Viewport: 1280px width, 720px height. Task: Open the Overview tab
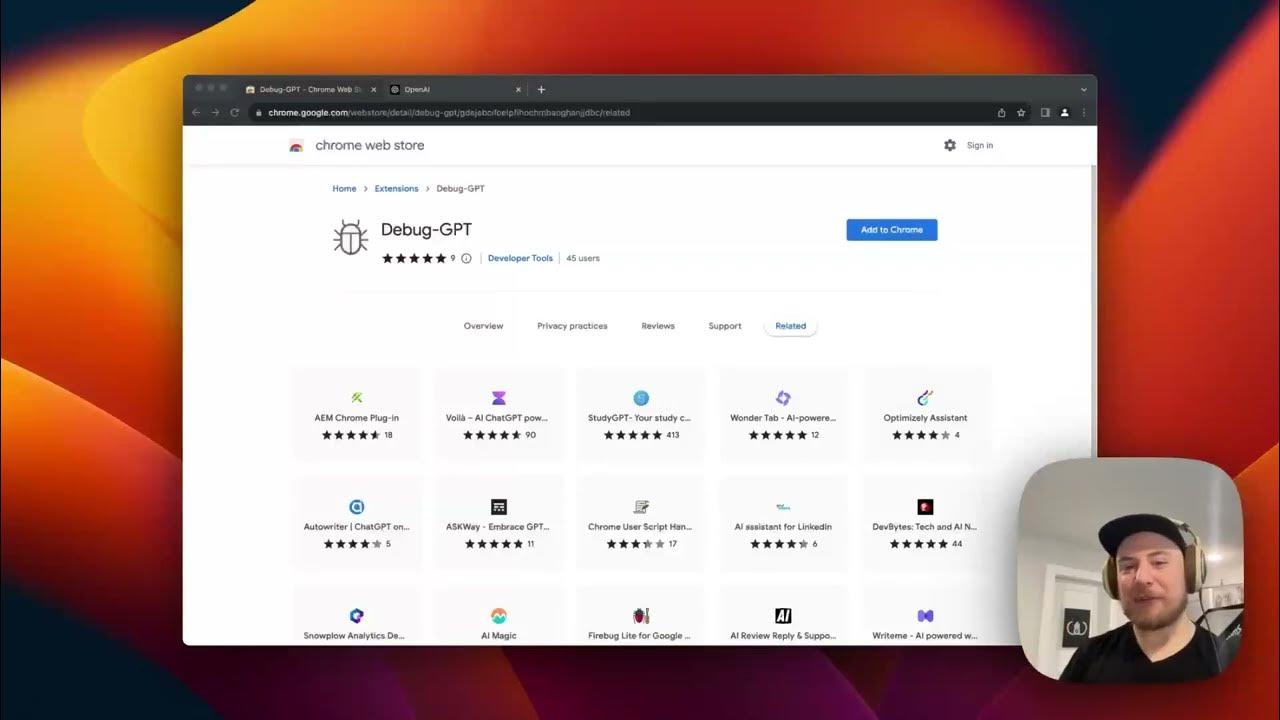click(483, 326)
